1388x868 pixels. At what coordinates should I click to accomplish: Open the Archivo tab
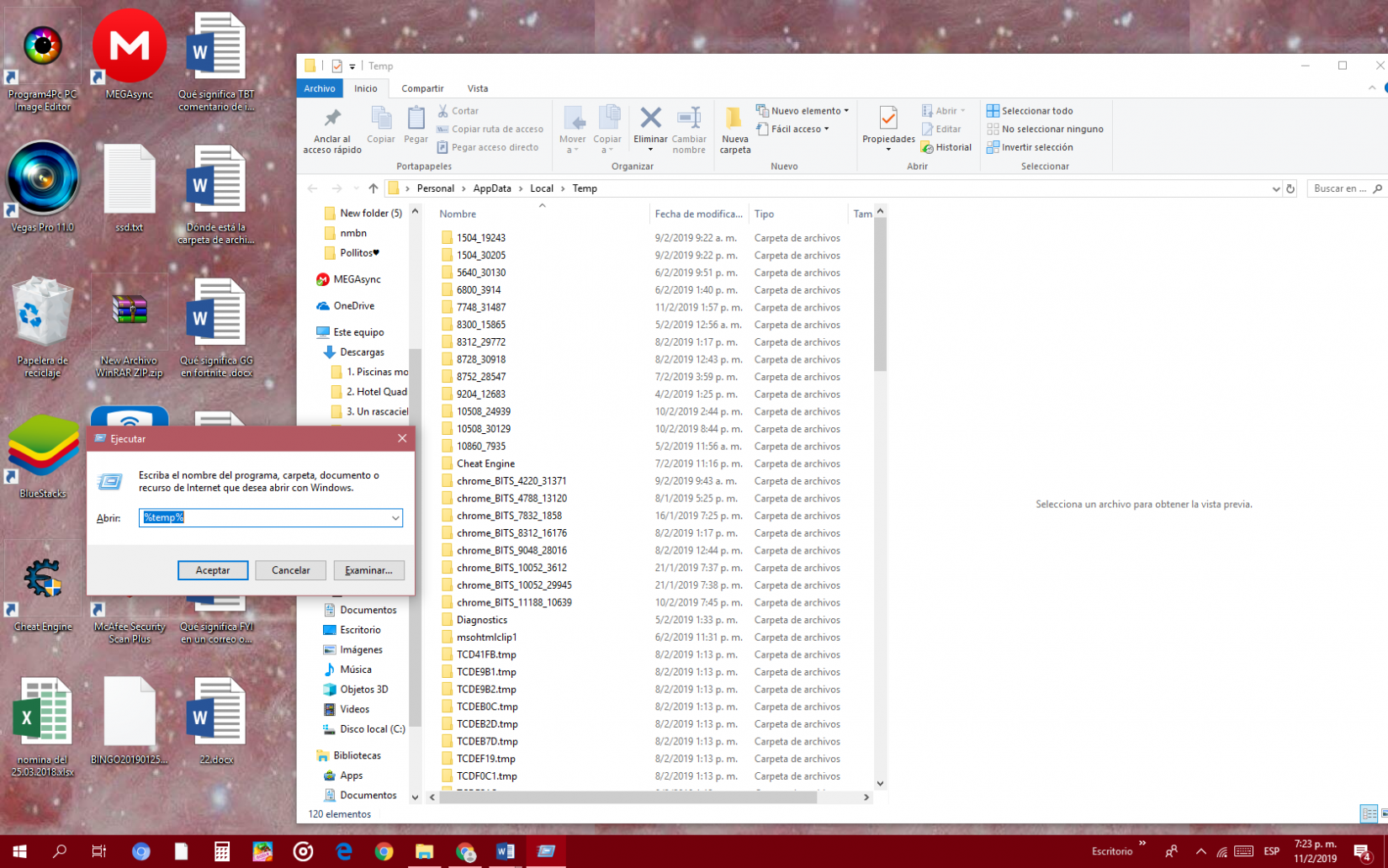click(320, 88)
